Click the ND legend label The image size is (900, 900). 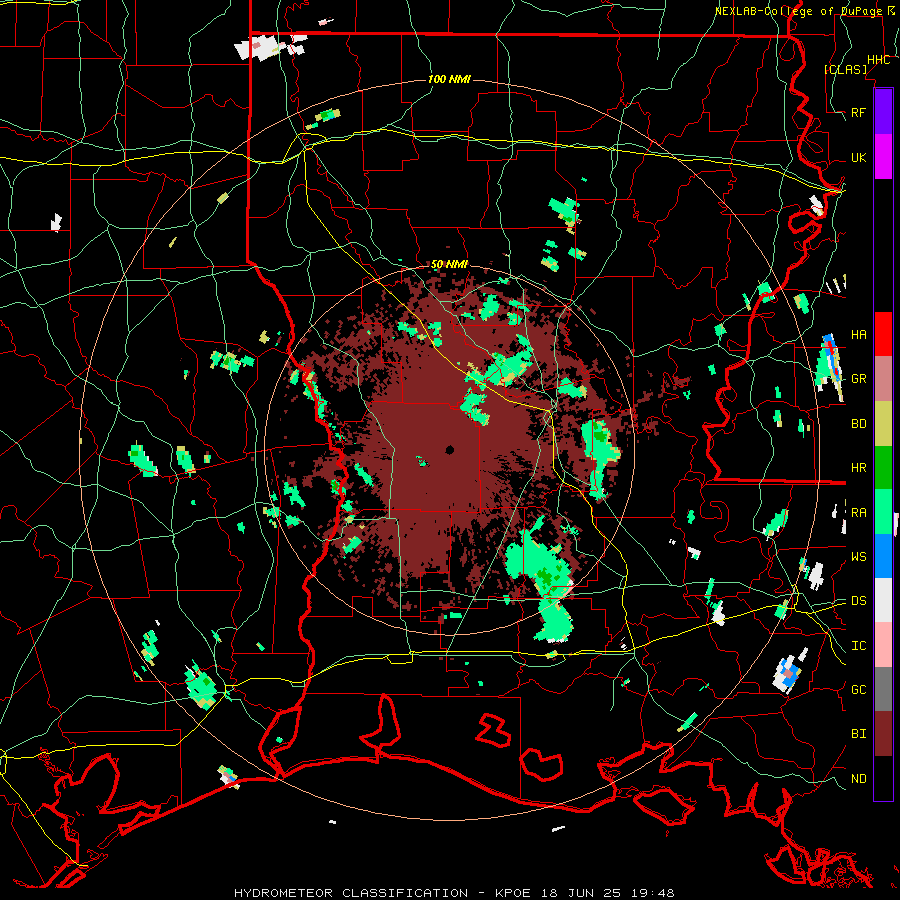point(858,778)
